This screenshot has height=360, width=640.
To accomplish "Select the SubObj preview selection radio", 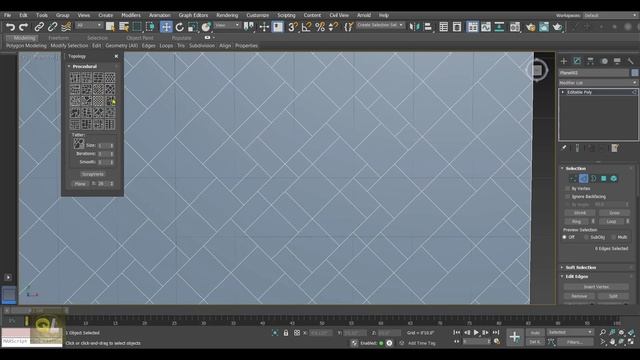I will [x=586, y=237].
